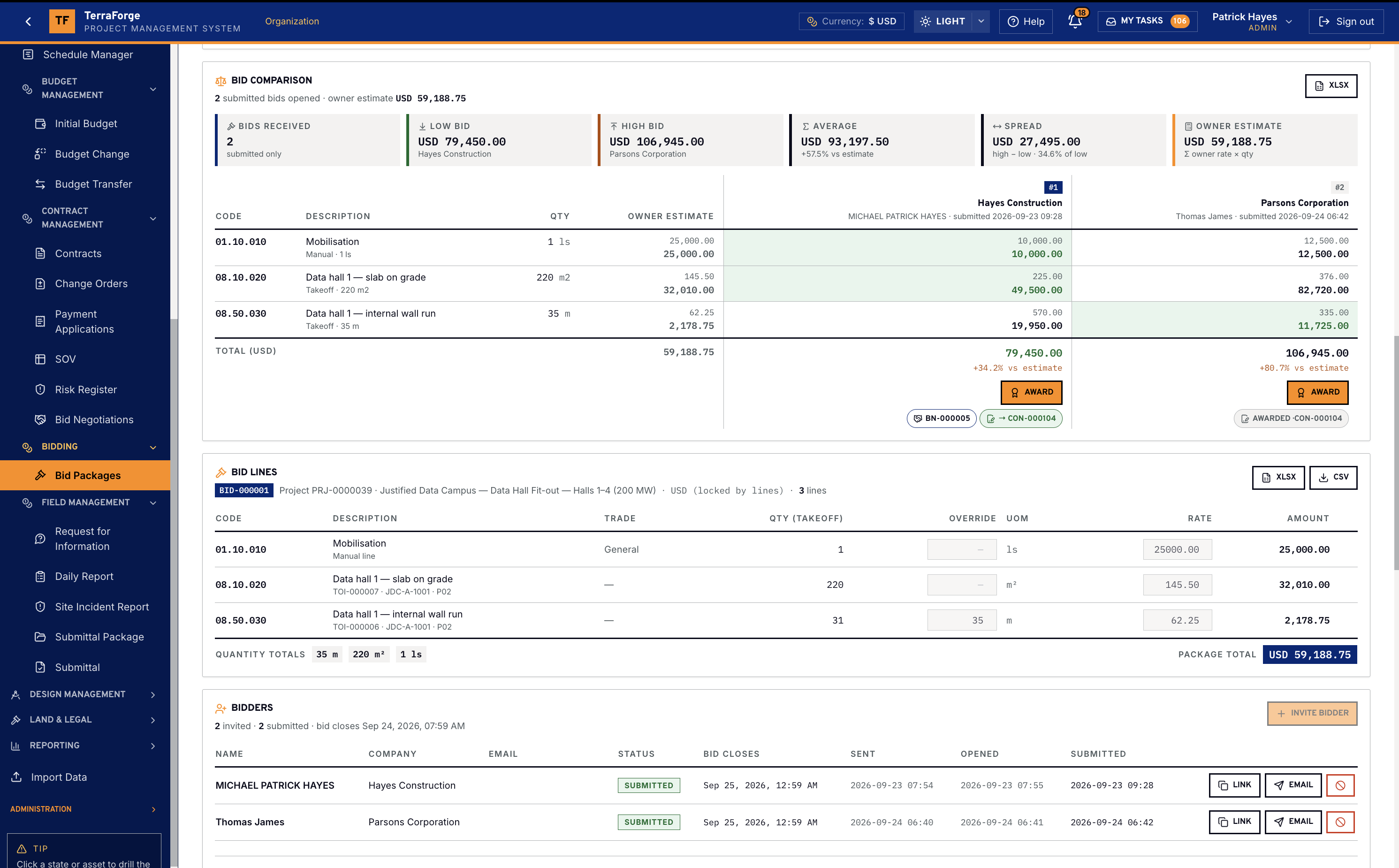Click the back arrow in the header
The image size is (1399, 868).
[x=28, y=22]
